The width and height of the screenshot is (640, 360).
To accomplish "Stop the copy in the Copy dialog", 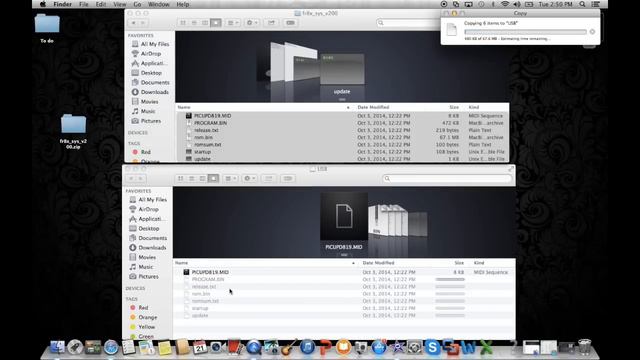I will coord(592,31).
